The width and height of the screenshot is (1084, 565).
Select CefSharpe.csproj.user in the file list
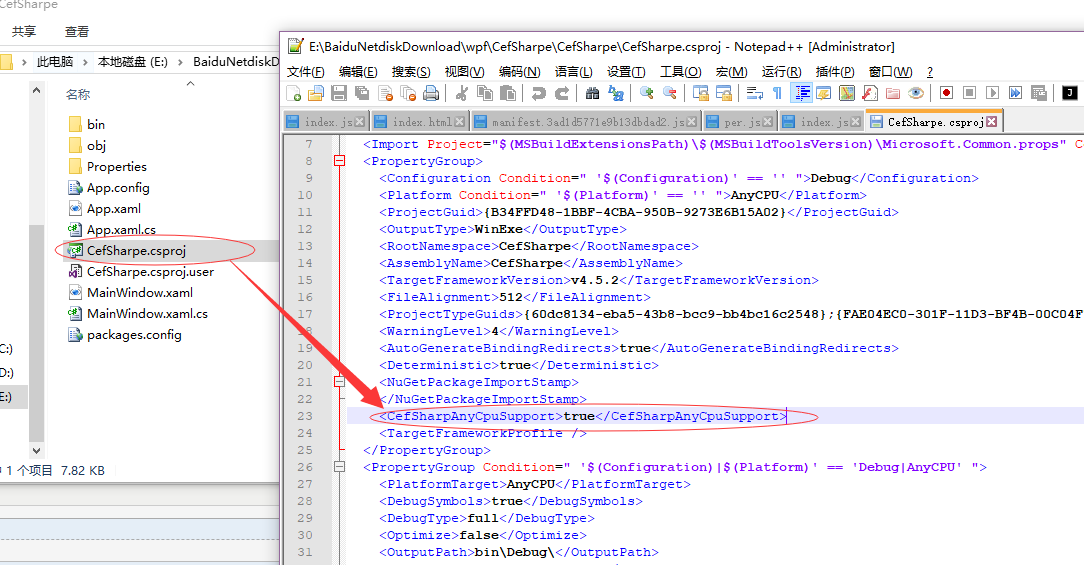(150, 272)
